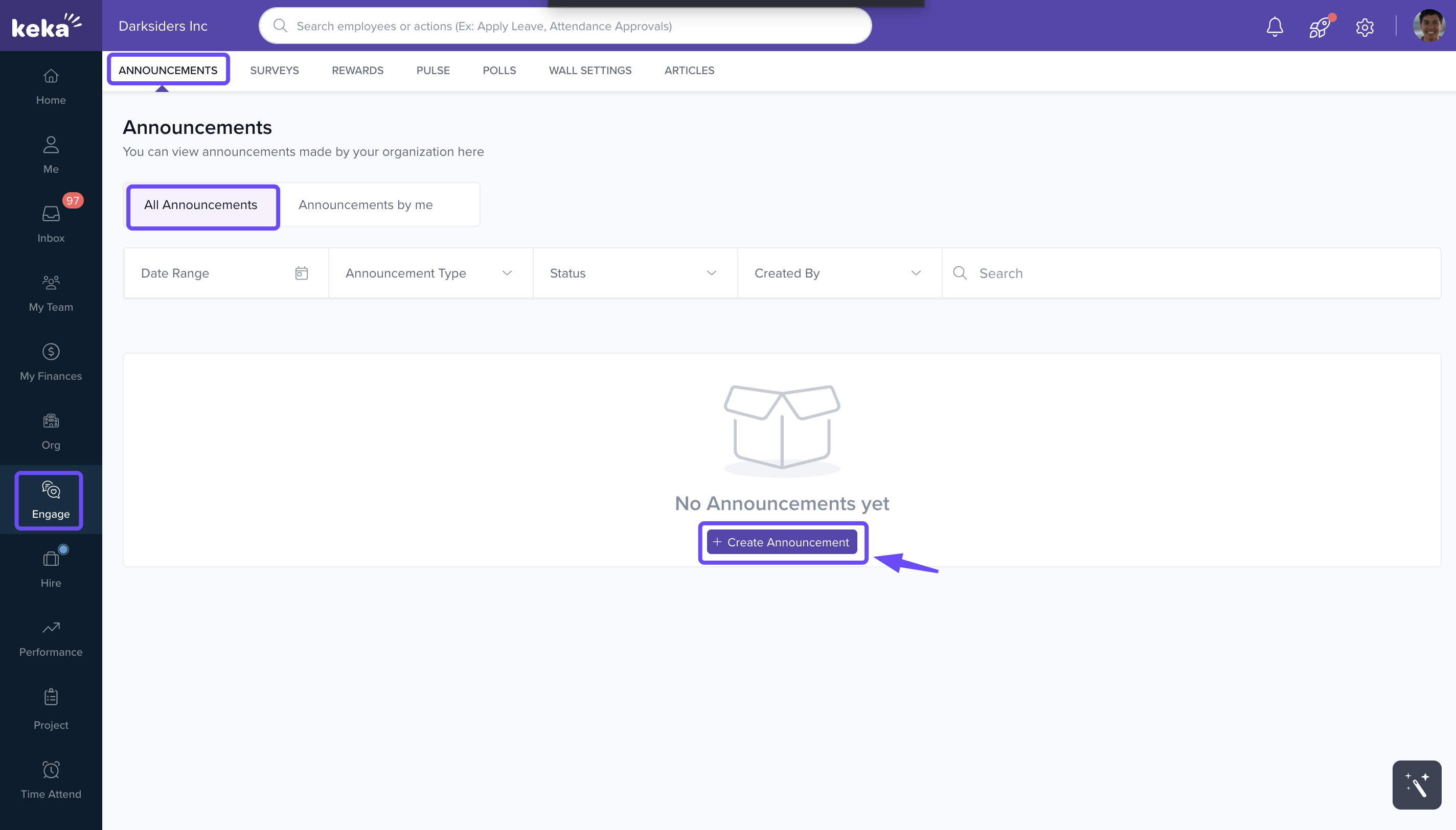The height and width of the screenshot is (830, 1456).
Task: Open the Created By dropdown
Action: click(x=838, y=273)
